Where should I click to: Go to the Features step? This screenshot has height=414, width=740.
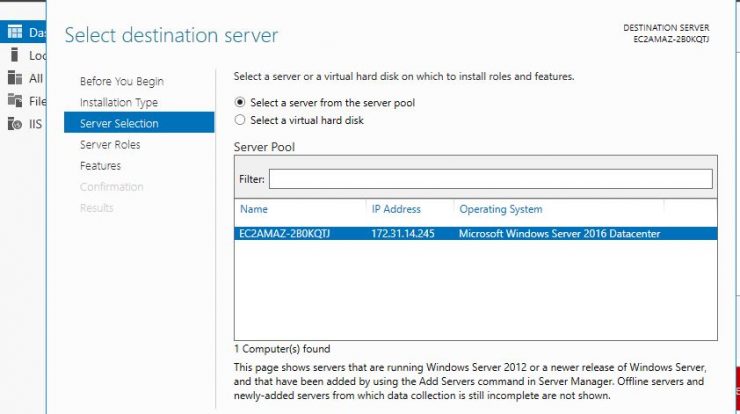pyautogui.click(x=101, y=166)
